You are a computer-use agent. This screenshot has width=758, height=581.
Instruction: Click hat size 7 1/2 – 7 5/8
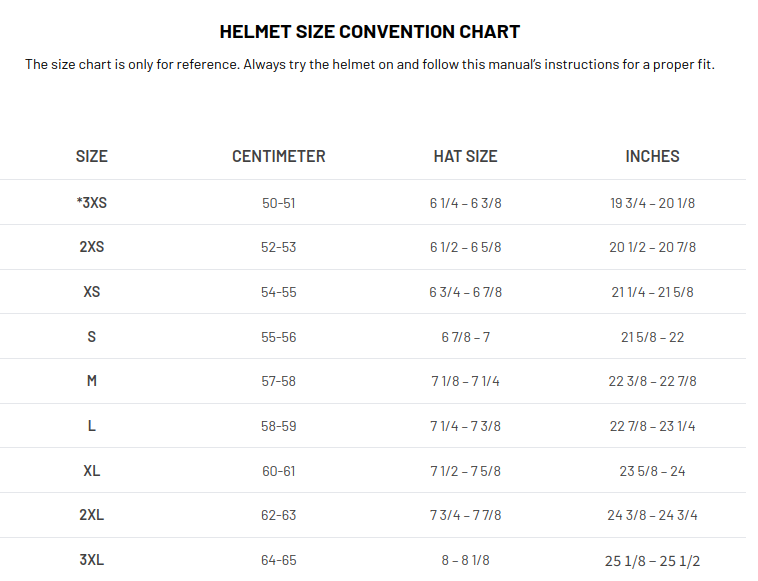pos(465,471)
